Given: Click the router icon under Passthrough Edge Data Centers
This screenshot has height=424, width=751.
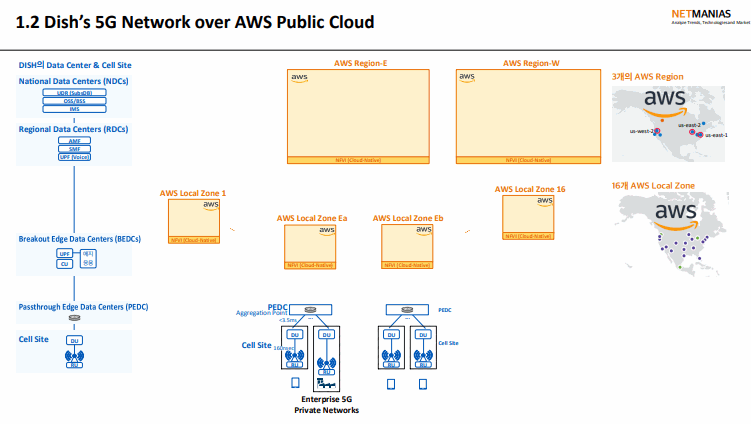Looking at the screenshot, I should 74,318.
